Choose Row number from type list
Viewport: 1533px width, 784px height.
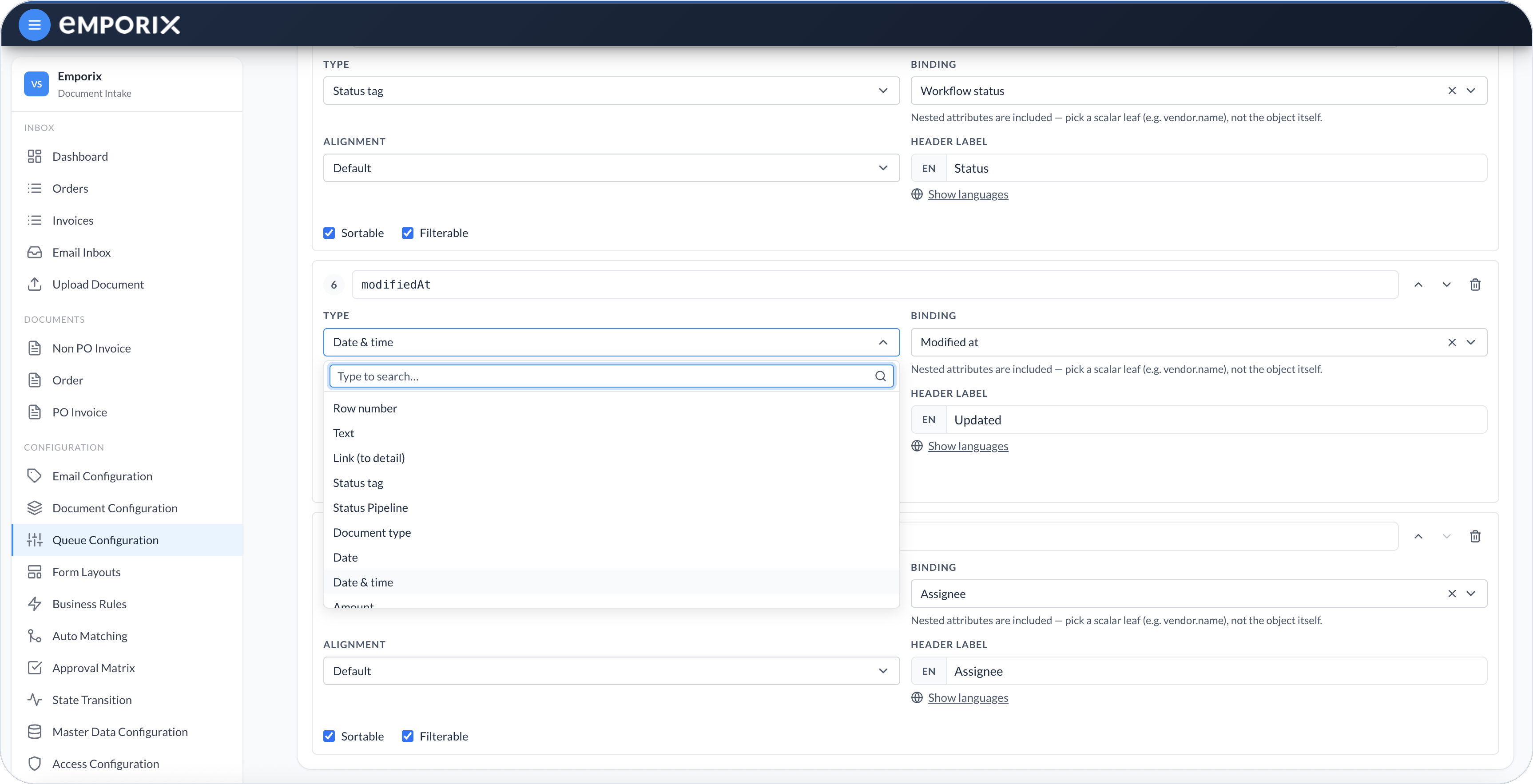pyautogui.click(x=611, y=408)
